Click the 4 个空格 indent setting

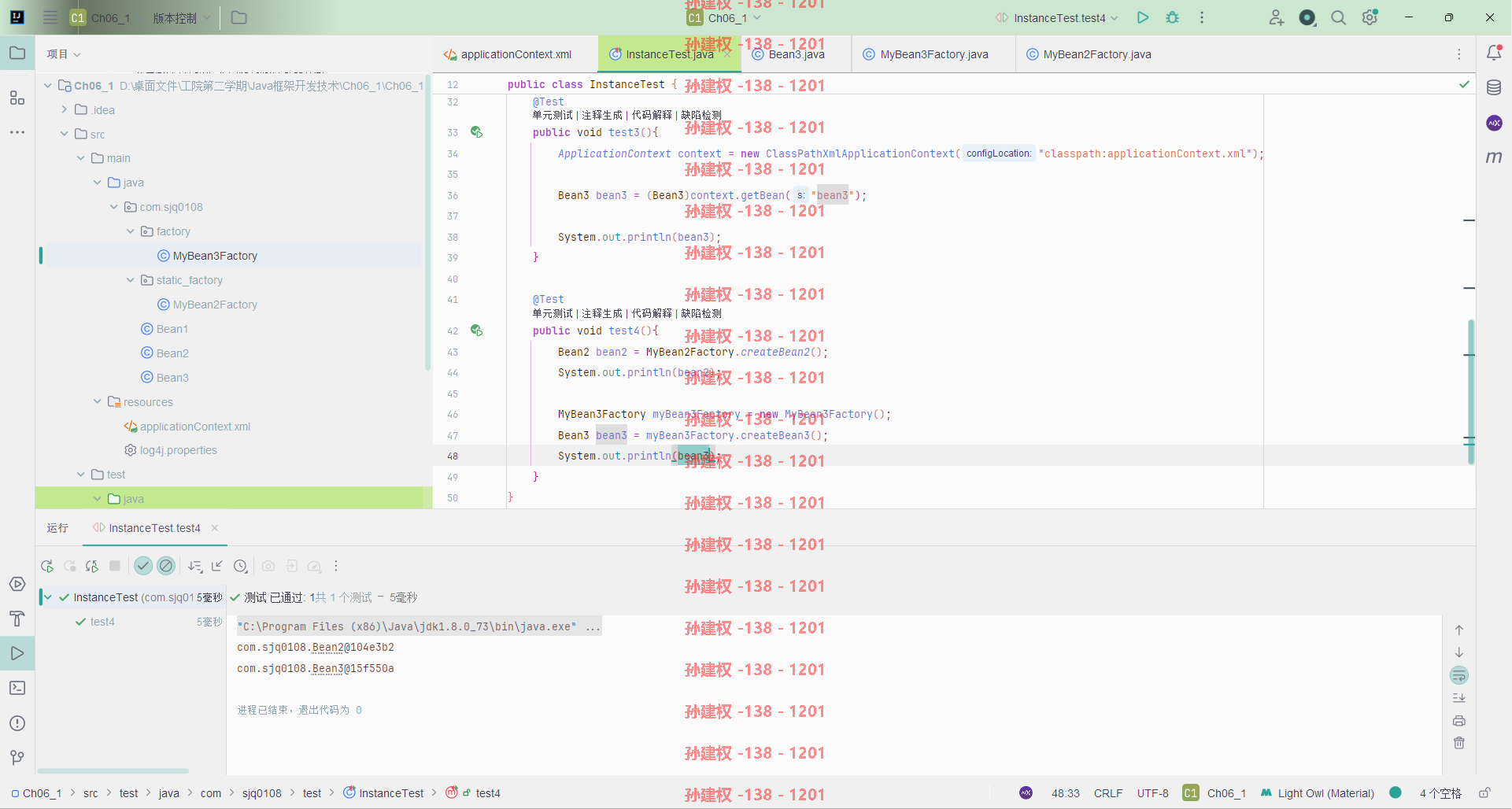(x=1440, y=793)
